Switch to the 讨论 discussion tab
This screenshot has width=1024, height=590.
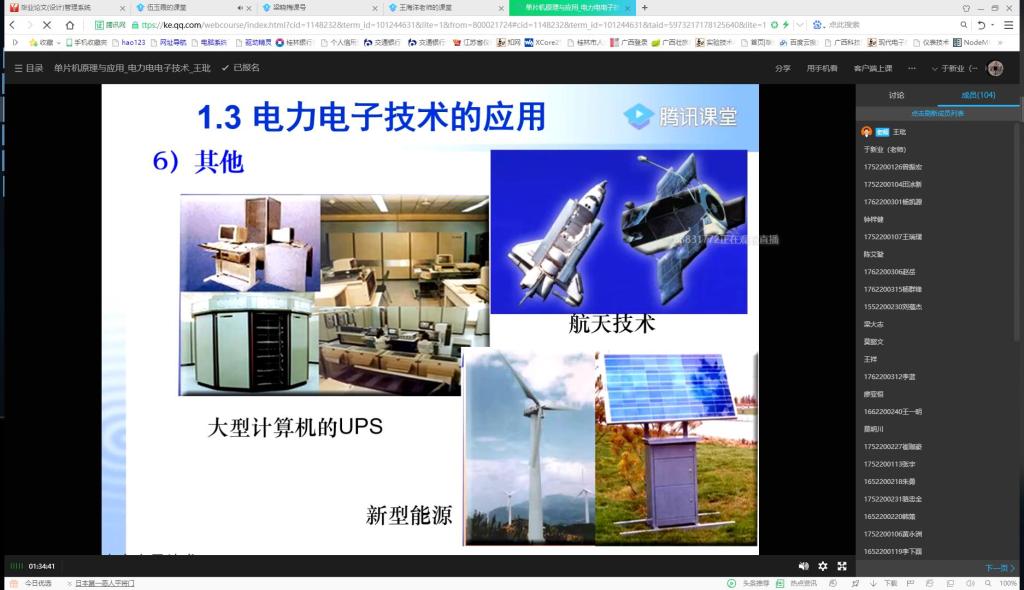coord(896,95)
